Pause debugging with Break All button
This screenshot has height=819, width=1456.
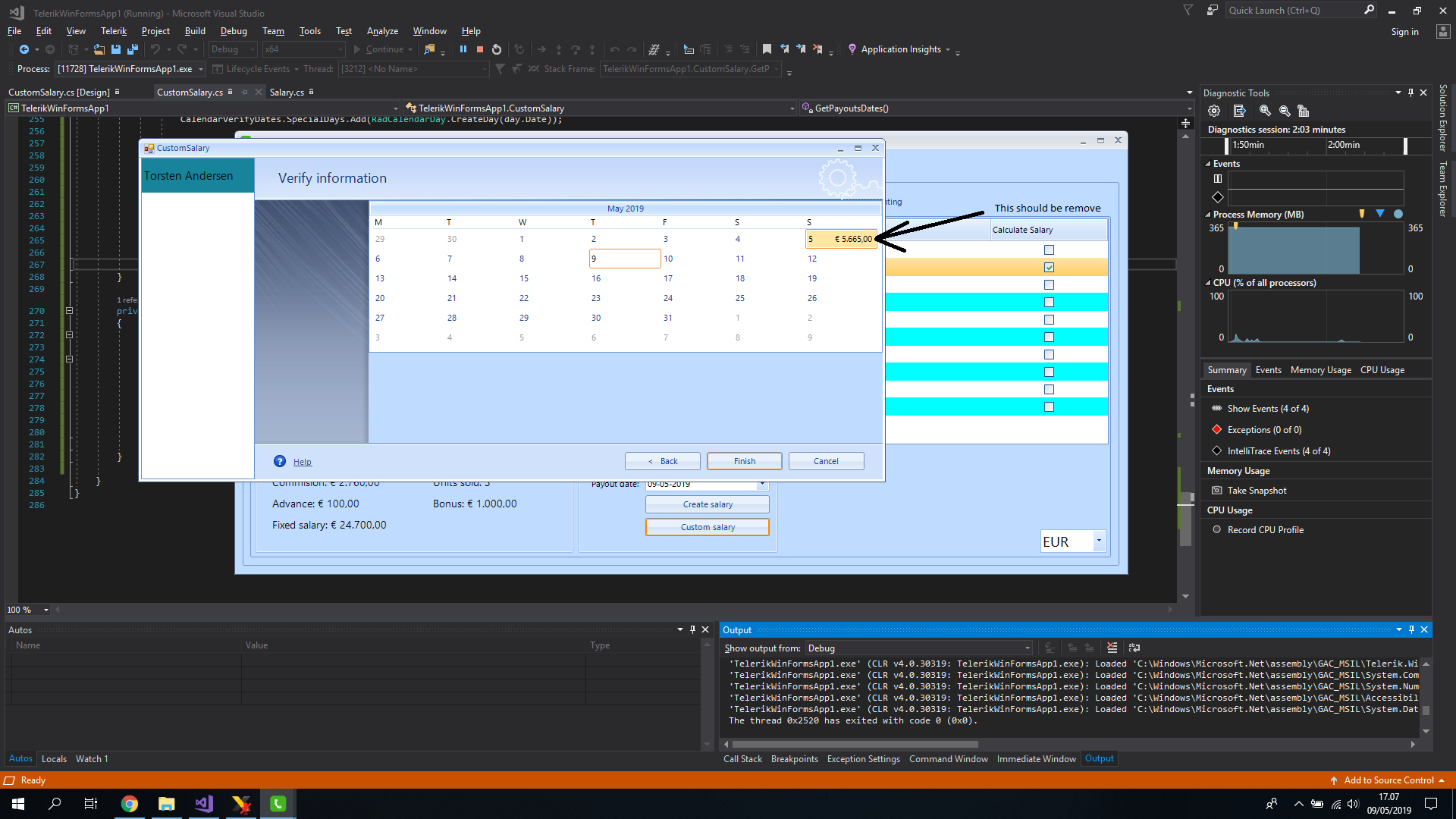pyautogui.click(x=463, y=49)
